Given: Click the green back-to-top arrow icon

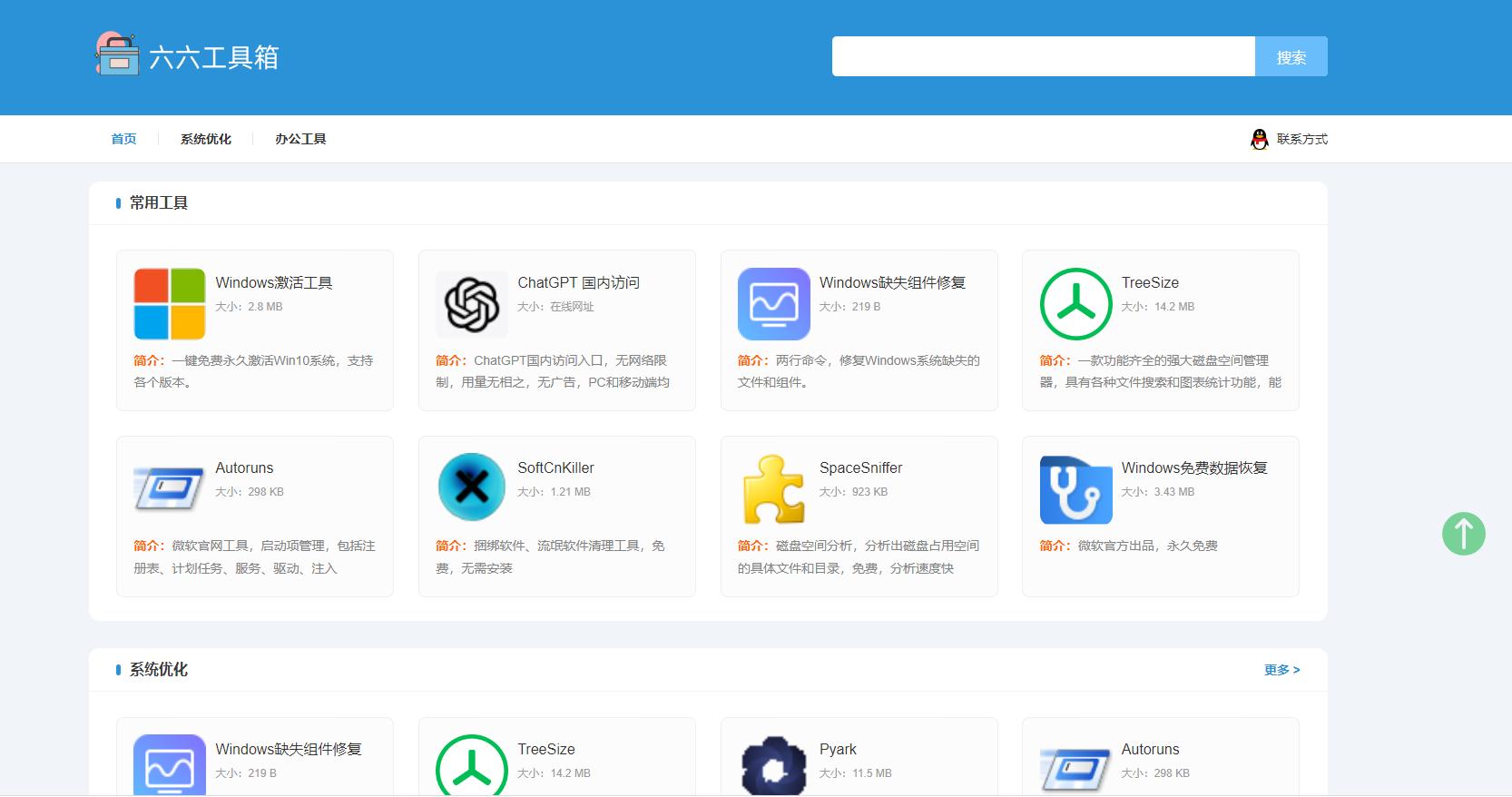Looking at the screenshot, I should click(x=1464, y=534).
